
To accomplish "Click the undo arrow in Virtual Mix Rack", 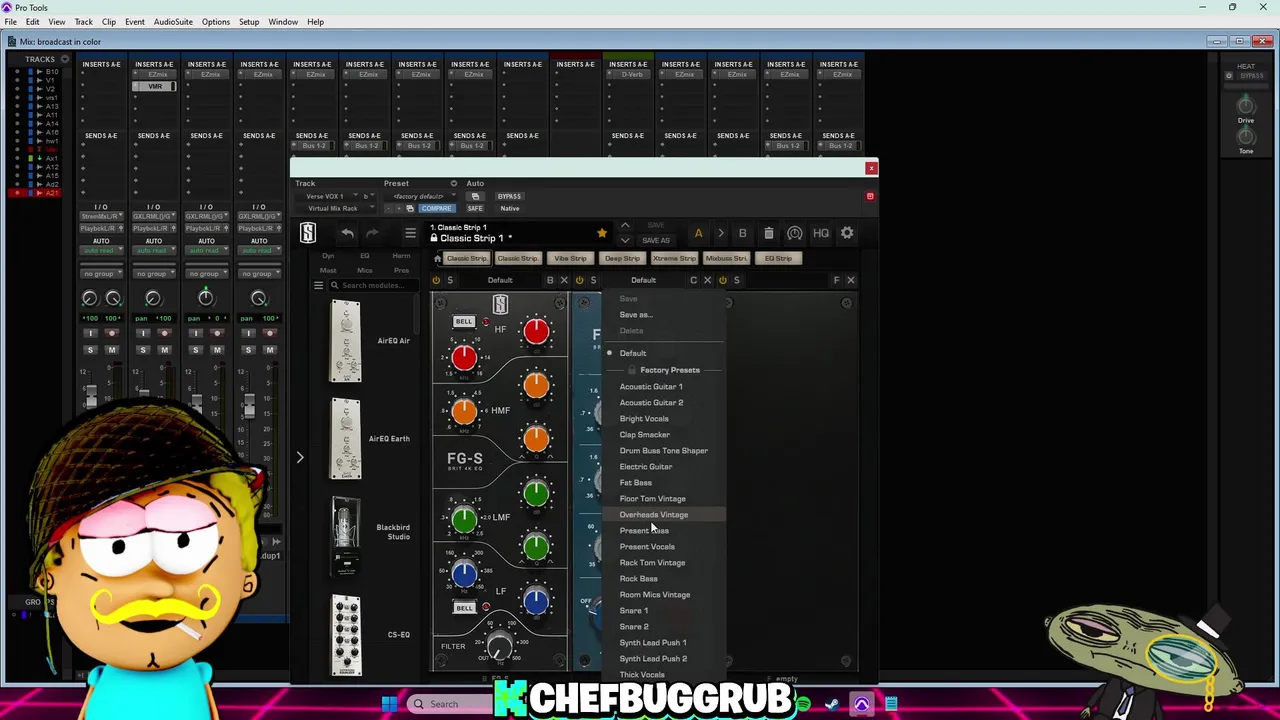I will [x=347, y=234].
